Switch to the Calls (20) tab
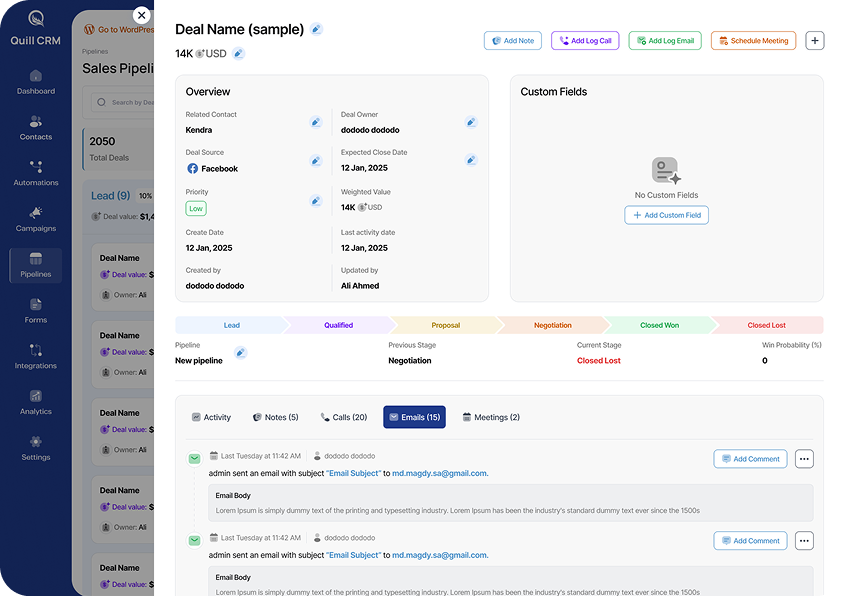The width and height of the screenshot is (845, 597). tap(344, 417)
